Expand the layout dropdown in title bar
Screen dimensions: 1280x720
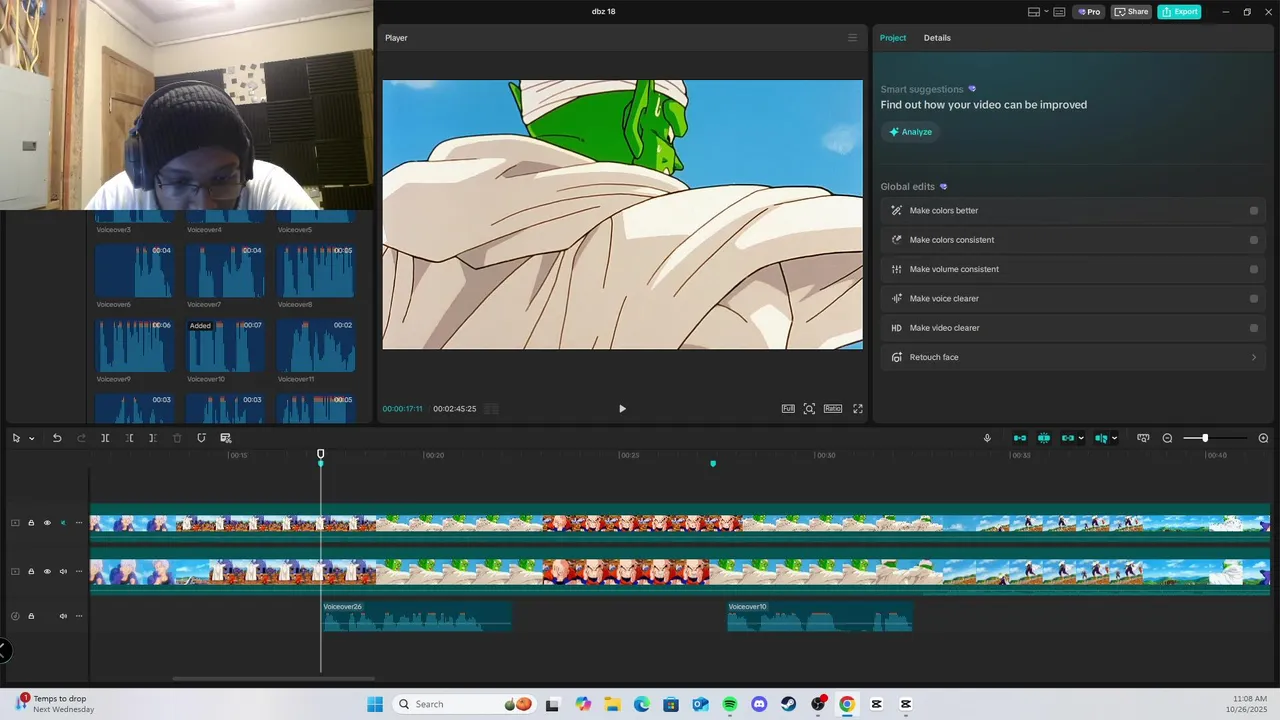1046,12
